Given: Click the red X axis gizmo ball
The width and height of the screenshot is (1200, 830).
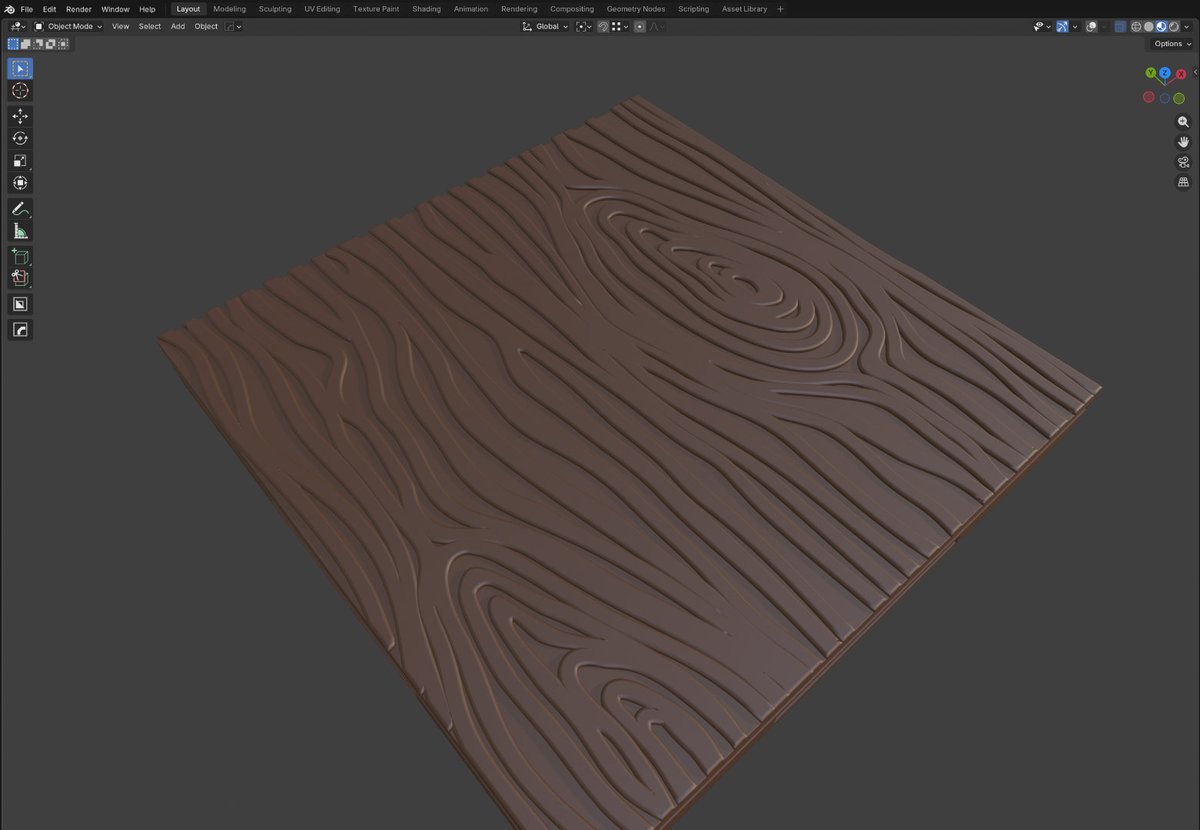Looking at the screenshot, I should tap(1181, 74).
